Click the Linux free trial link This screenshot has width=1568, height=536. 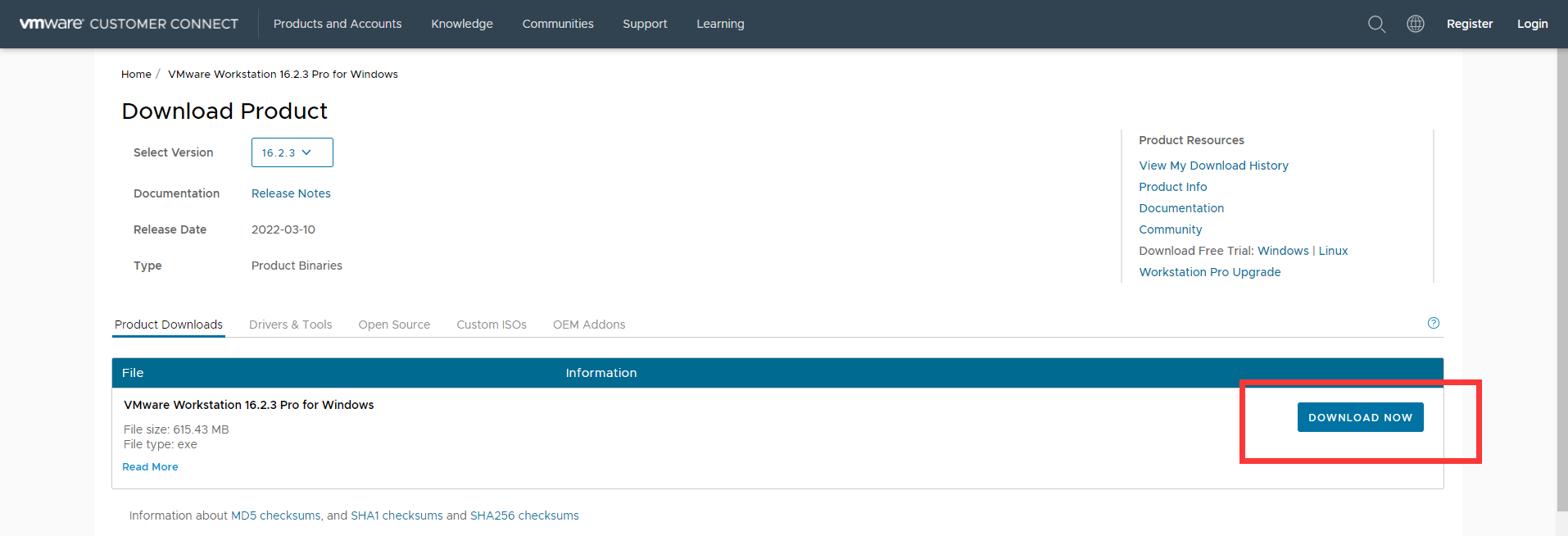(x=1333, y=251)
